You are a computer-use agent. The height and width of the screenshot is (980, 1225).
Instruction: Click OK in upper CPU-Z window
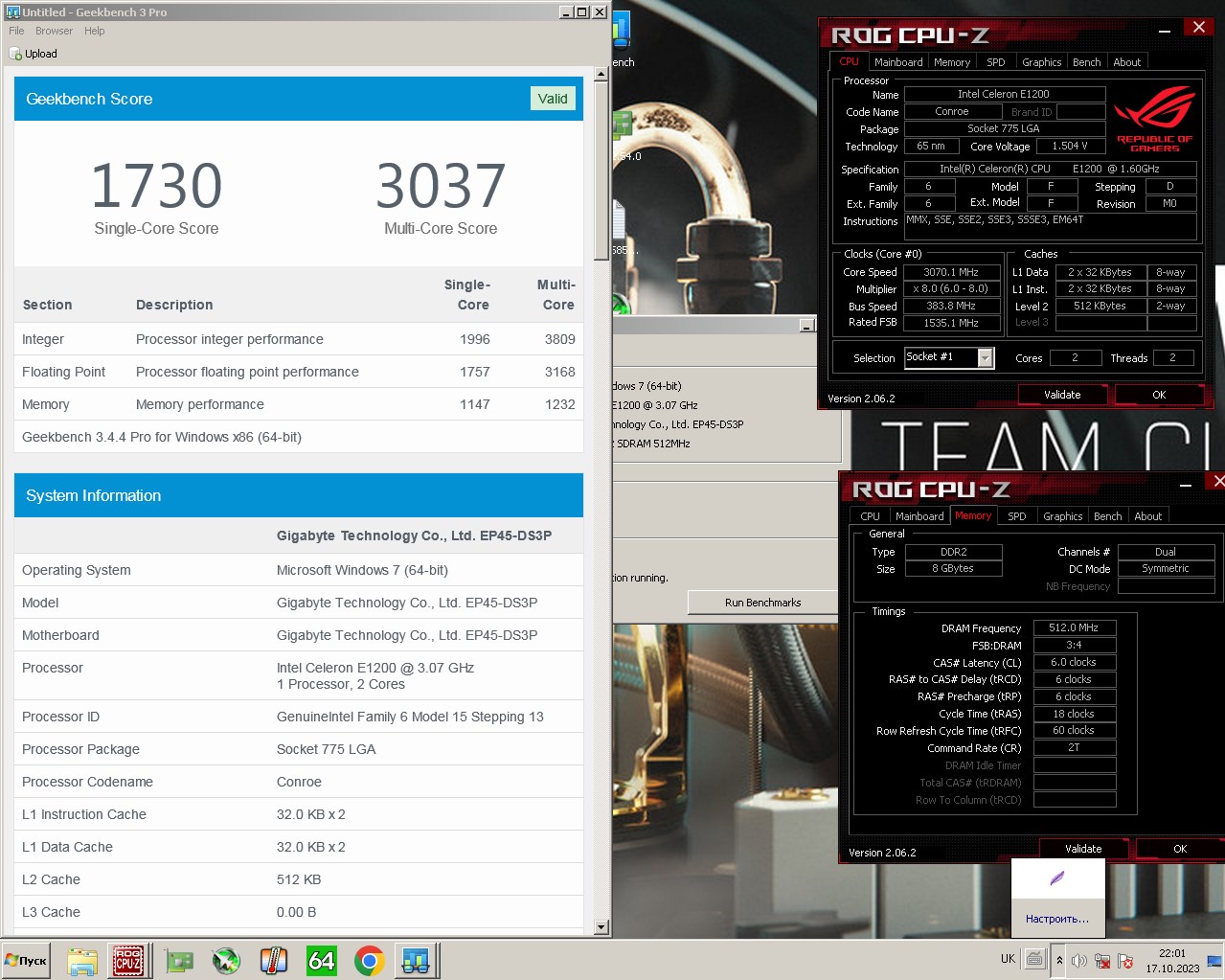pos(1159,395)
